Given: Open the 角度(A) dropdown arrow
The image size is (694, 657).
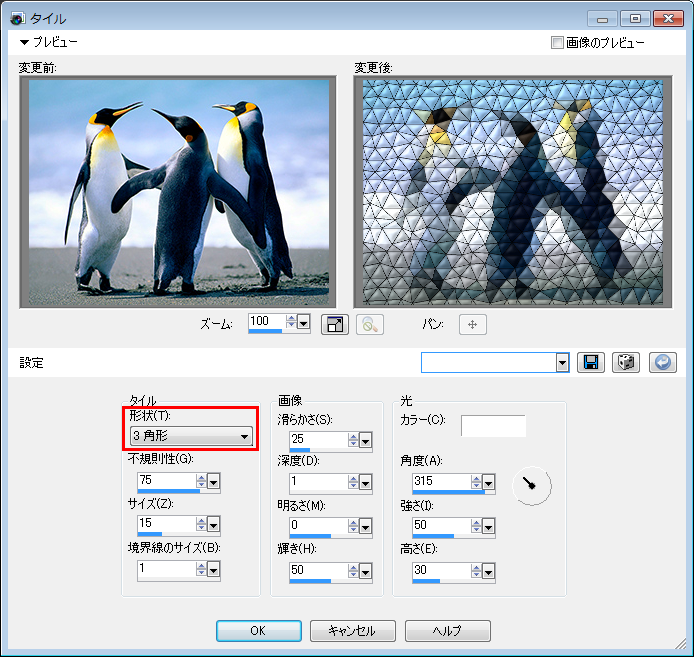Looking at the screenshot, I should pyautogui.click(x=488, y=483).
